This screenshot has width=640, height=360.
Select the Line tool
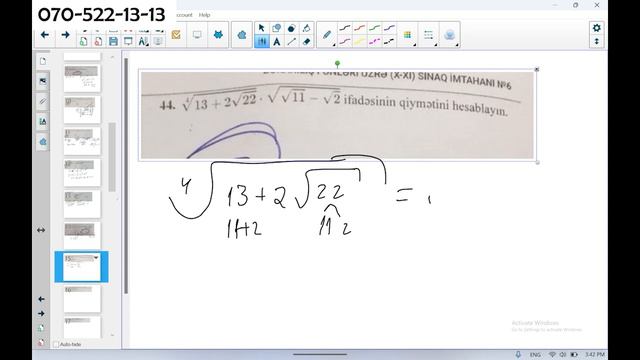coord(291,42)
